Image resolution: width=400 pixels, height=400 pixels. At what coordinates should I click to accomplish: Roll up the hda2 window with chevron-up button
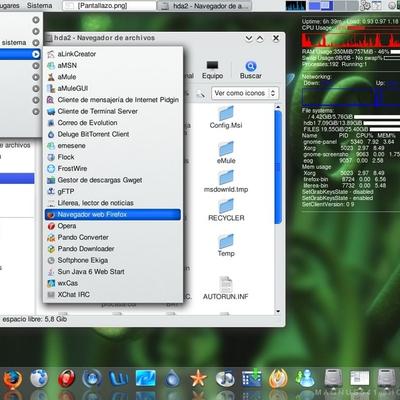[260, 39]
